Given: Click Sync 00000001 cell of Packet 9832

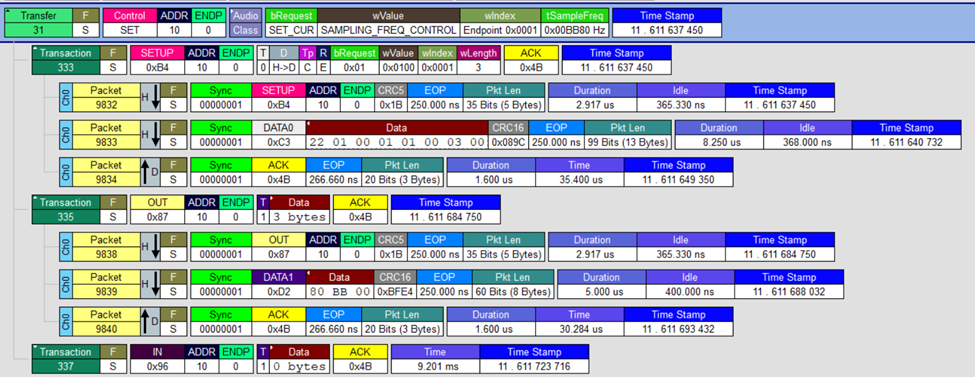Looking at the screenshot, I should coord(221,98).
